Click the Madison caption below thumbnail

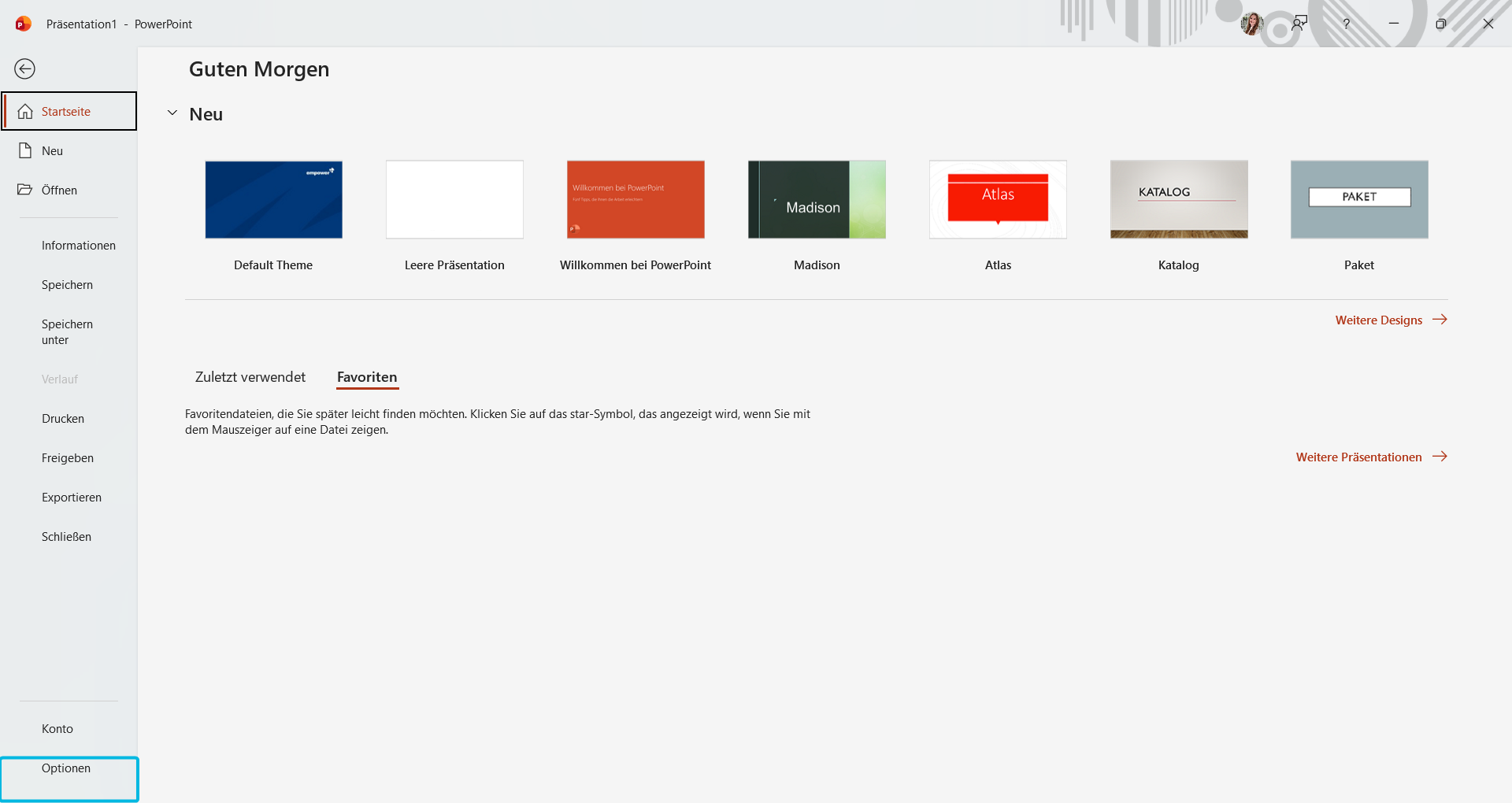tap(817, 265)
